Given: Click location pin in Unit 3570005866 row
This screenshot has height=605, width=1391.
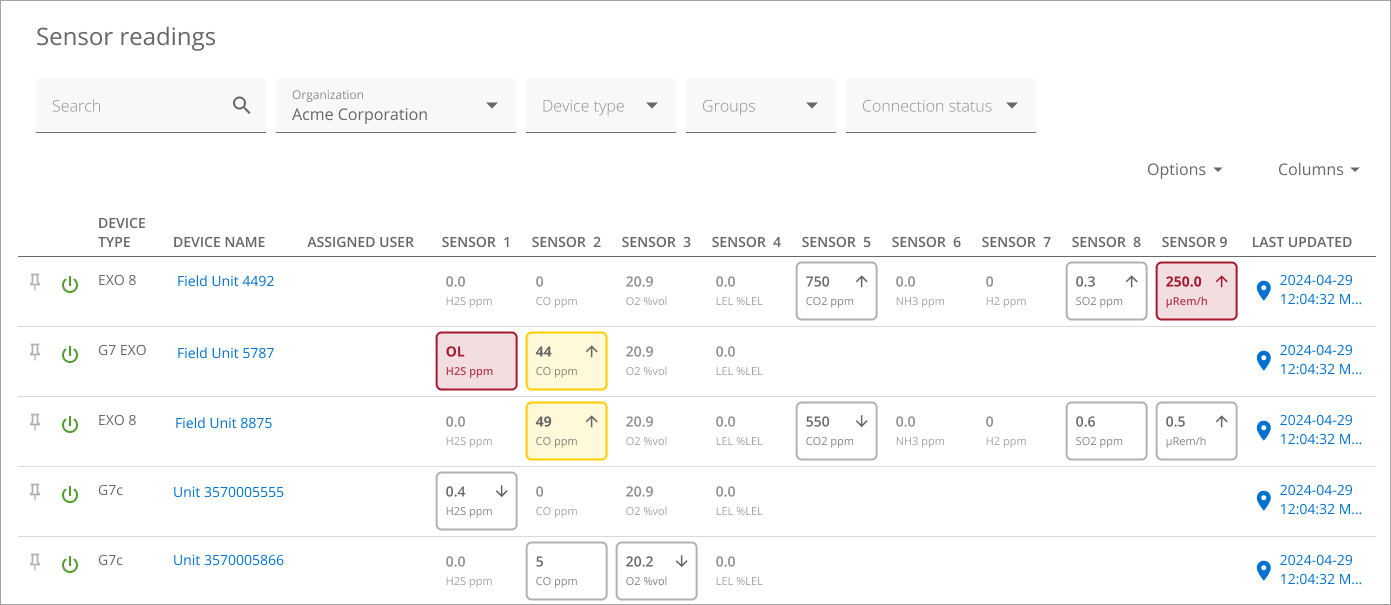Looking at the screenshot, I should (1263, 570).
